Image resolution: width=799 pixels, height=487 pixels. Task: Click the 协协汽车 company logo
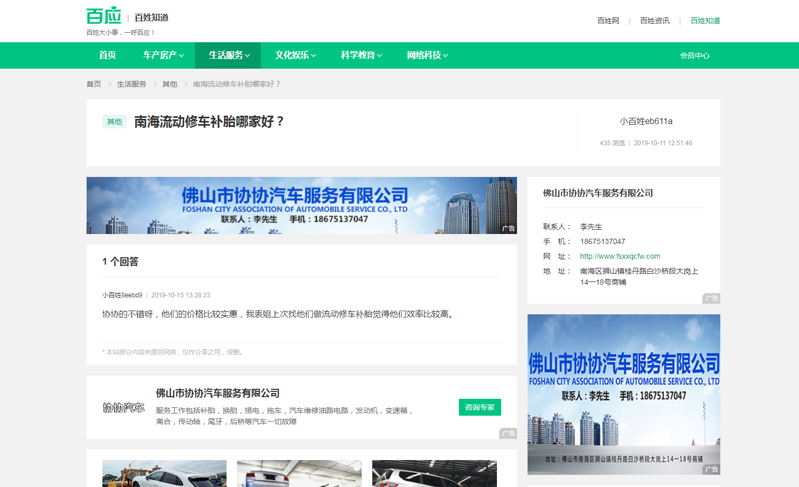pos(123,407)
